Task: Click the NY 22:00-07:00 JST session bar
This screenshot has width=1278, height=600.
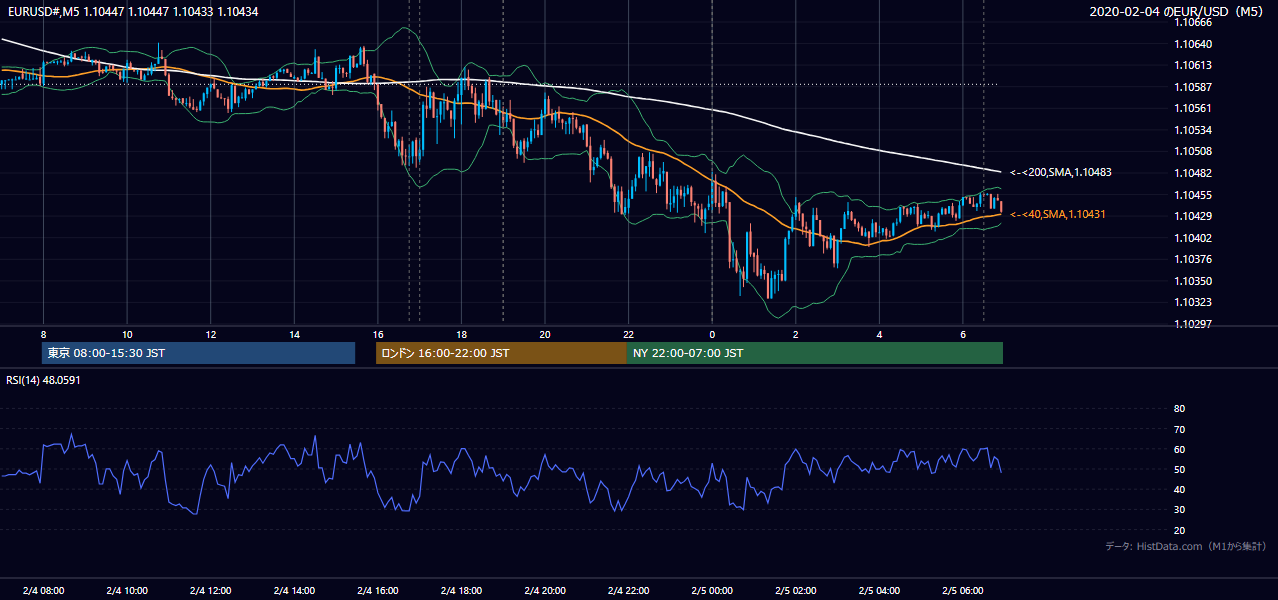Action: pyautogui.click(x=815, y=353)
